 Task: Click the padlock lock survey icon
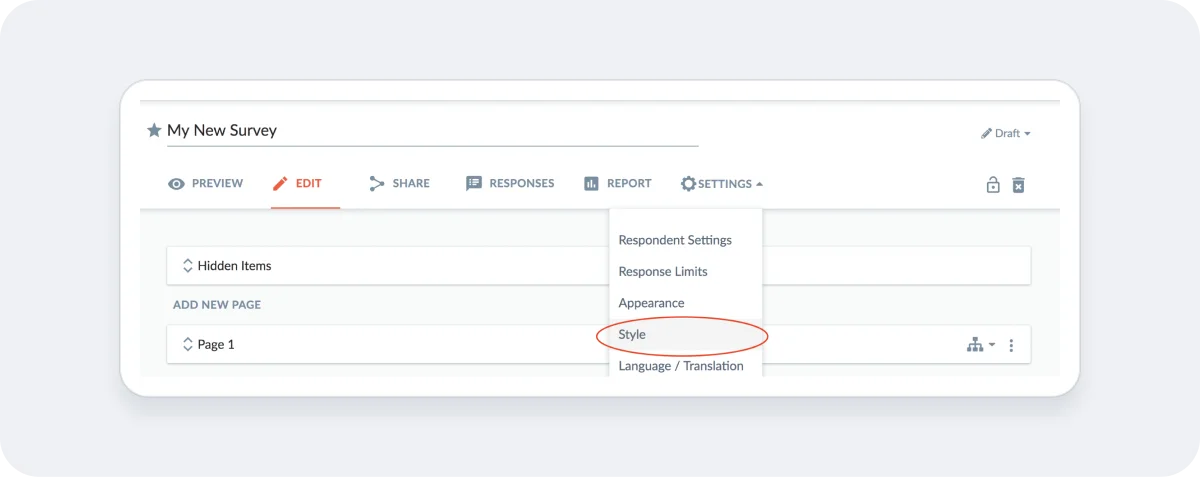click(x=993, y=184)
